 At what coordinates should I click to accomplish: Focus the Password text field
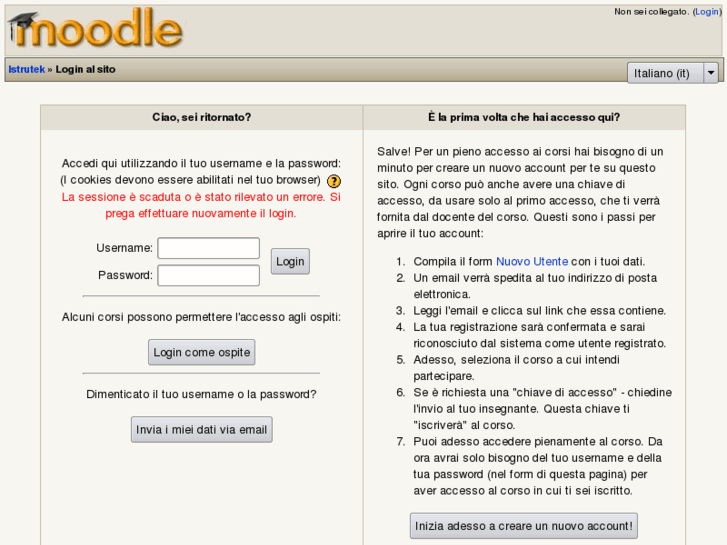click(209, 275)
